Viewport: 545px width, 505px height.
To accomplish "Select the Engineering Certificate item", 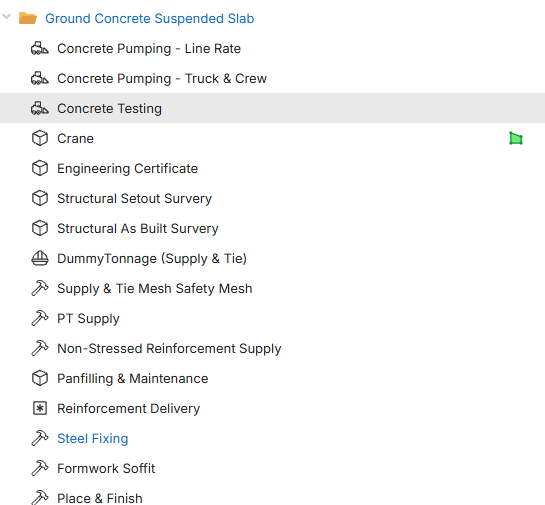I will coord(127,169).
